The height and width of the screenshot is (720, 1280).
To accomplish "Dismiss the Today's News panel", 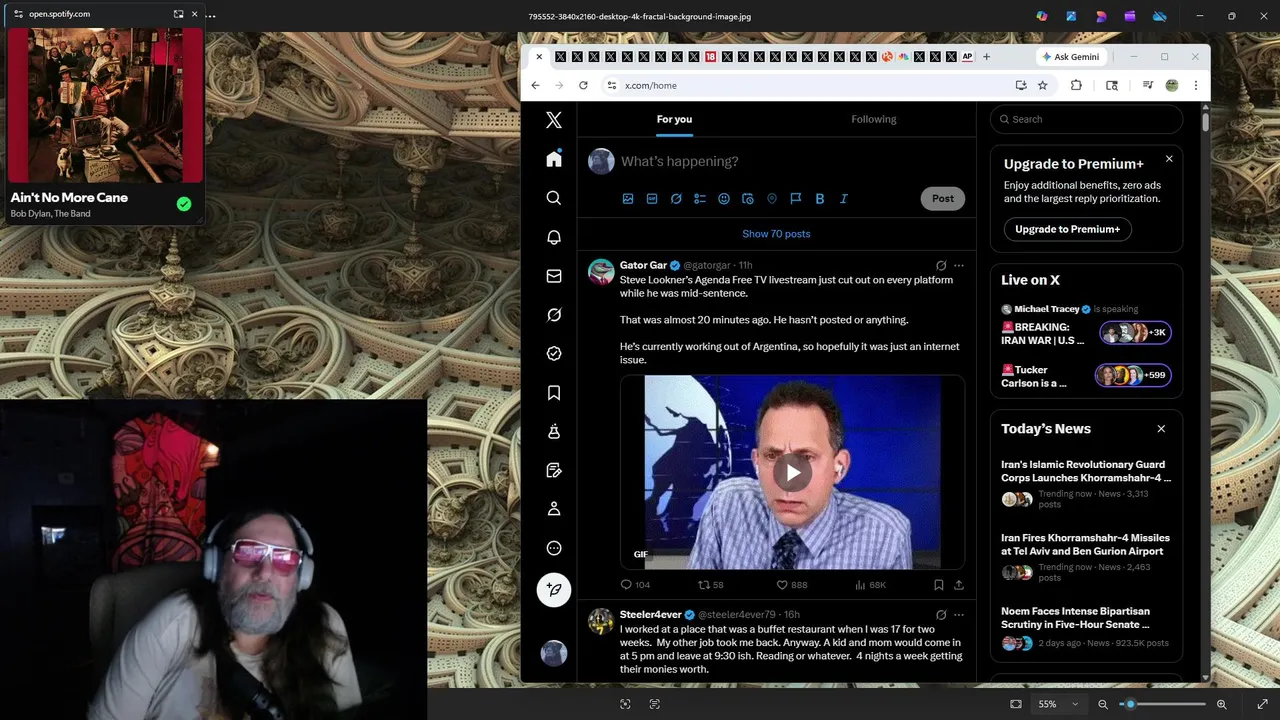I will pyautogui.click(x=1161, y=429).
